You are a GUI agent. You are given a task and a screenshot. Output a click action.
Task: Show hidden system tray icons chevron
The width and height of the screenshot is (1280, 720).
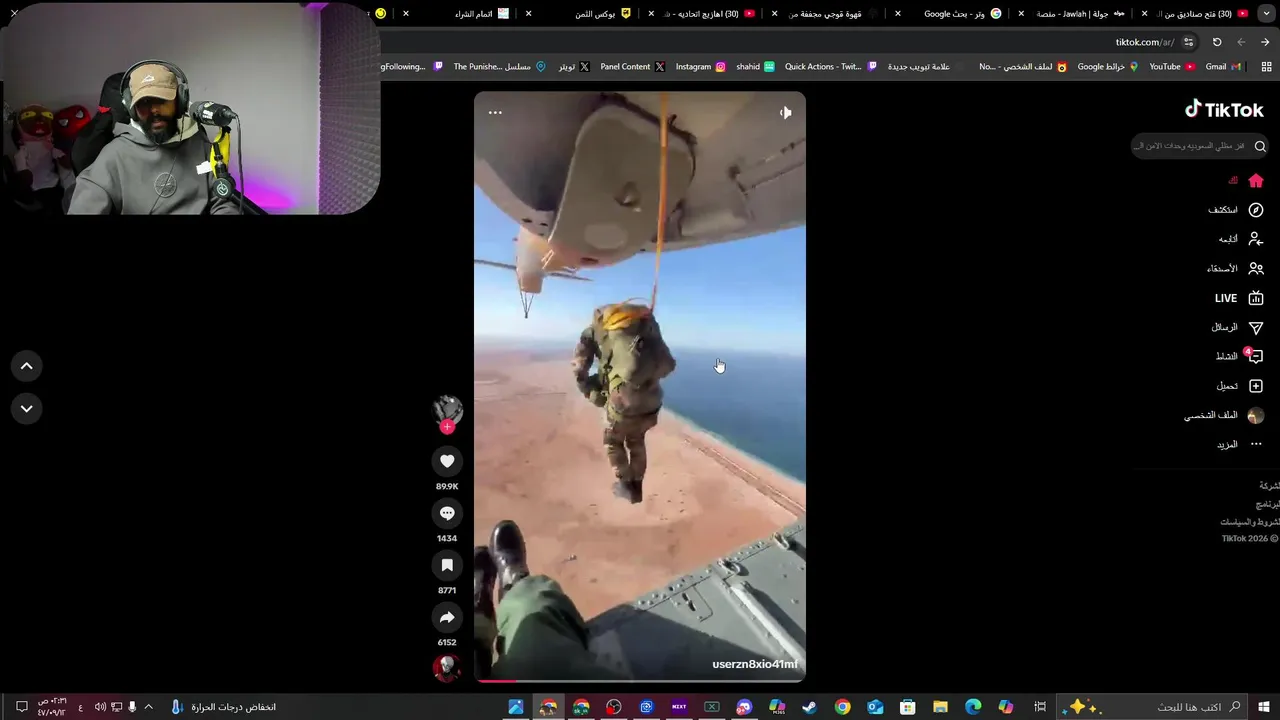(149, 707)
